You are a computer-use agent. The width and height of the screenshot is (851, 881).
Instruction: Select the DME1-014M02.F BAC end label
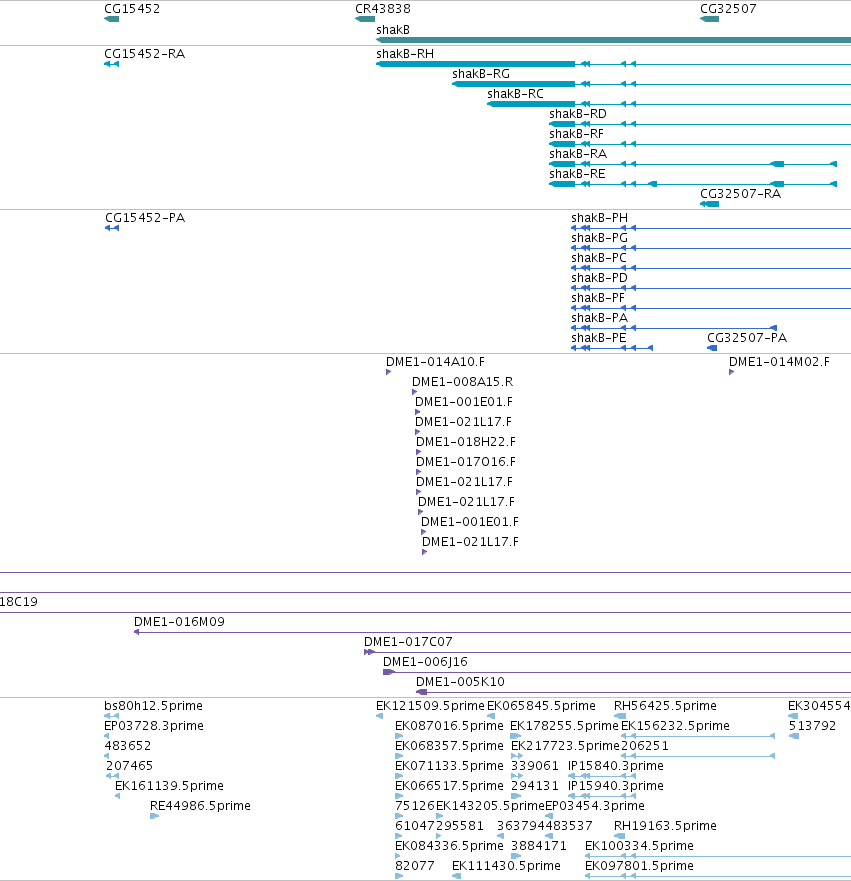(x=779, y=362)
